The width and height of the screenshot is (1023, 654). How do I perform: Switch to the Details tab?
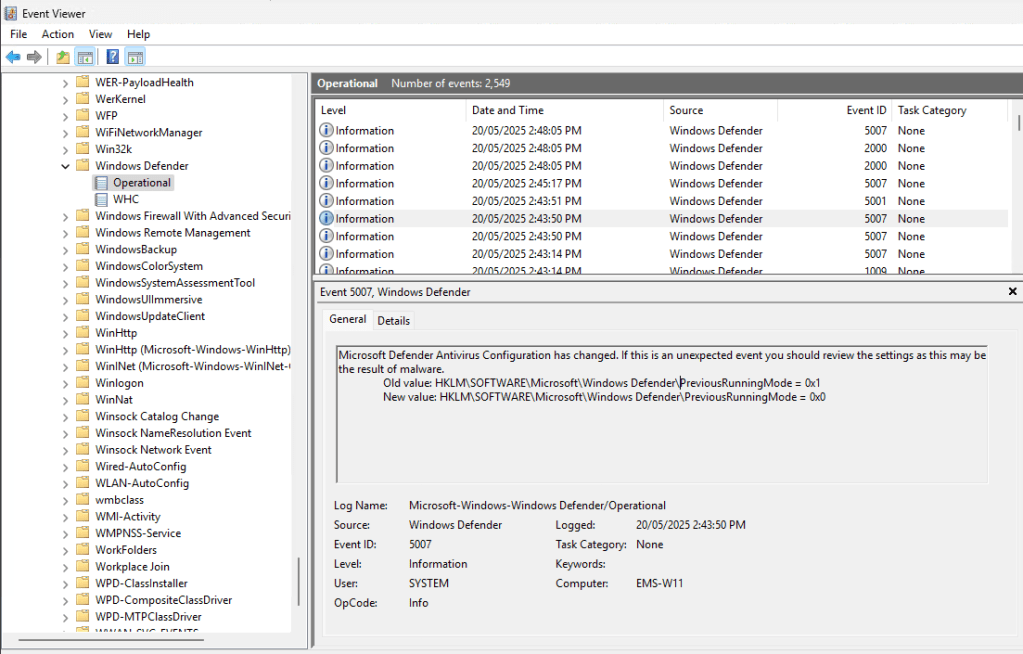pos(393,321)
